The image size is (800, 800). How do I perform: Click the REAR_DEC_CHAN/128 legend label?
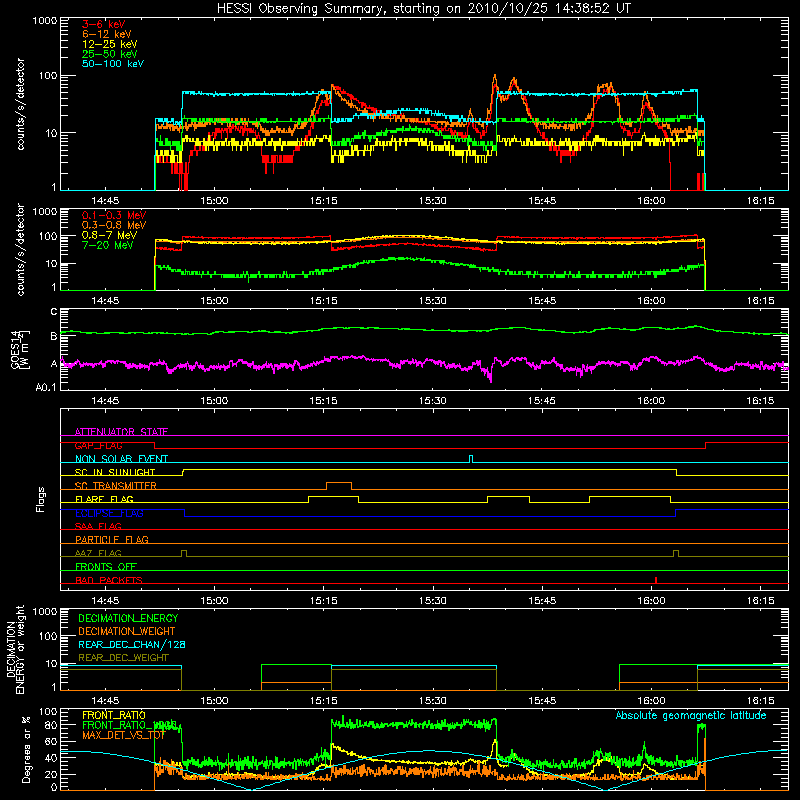pyautogui.click(x=132, y=644)
